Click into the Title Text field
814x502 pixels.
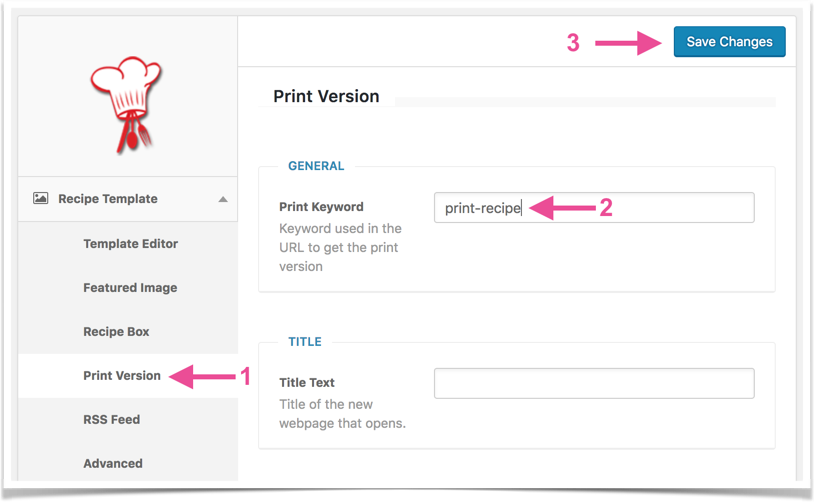[x=594, y=384]
